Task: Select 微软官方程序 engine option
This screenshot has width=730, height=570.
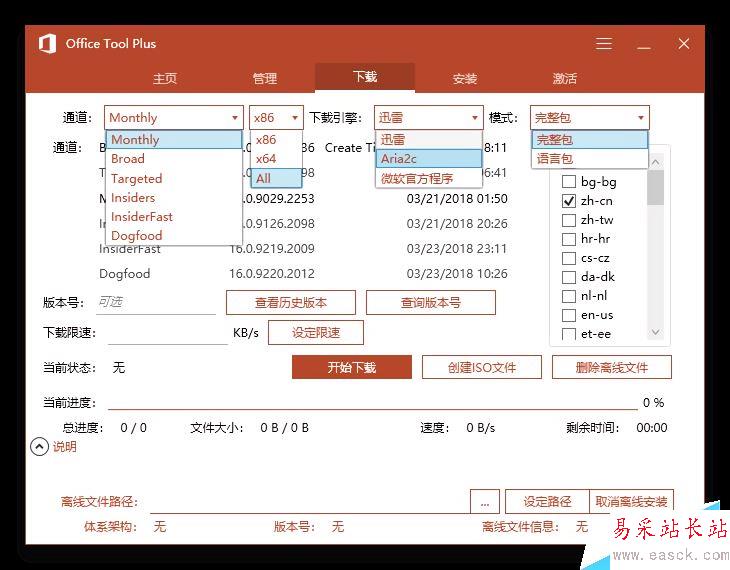Action: [x=428, y=178]
